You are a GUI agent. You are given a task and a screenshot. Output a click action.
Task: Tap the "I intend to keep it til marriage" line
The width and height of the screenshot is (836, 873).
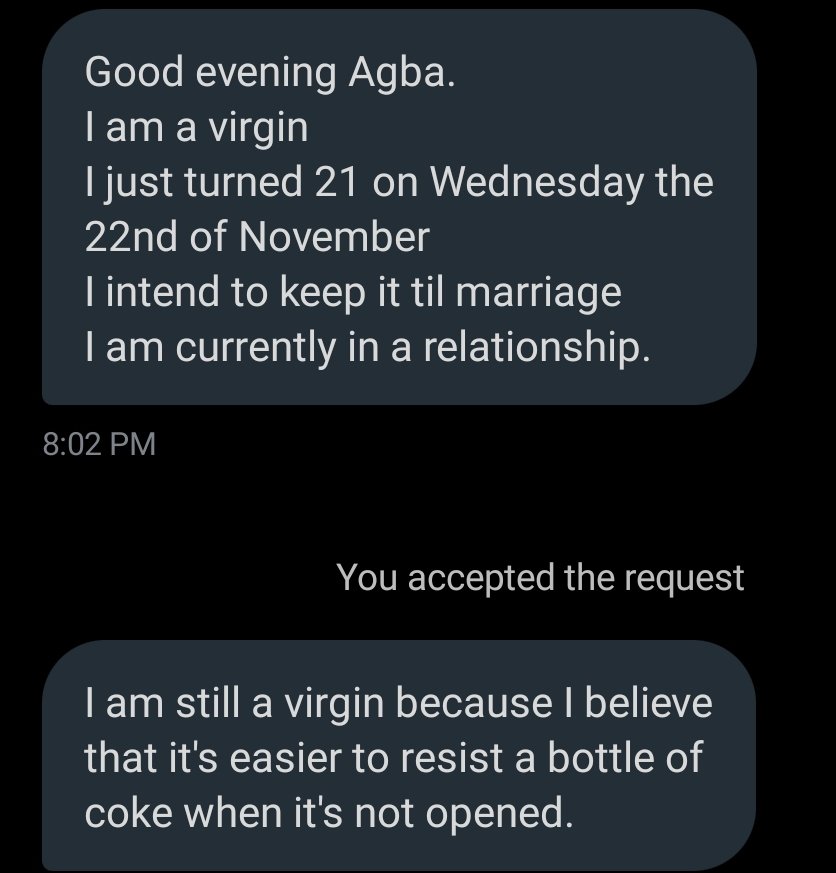(353, 292)
